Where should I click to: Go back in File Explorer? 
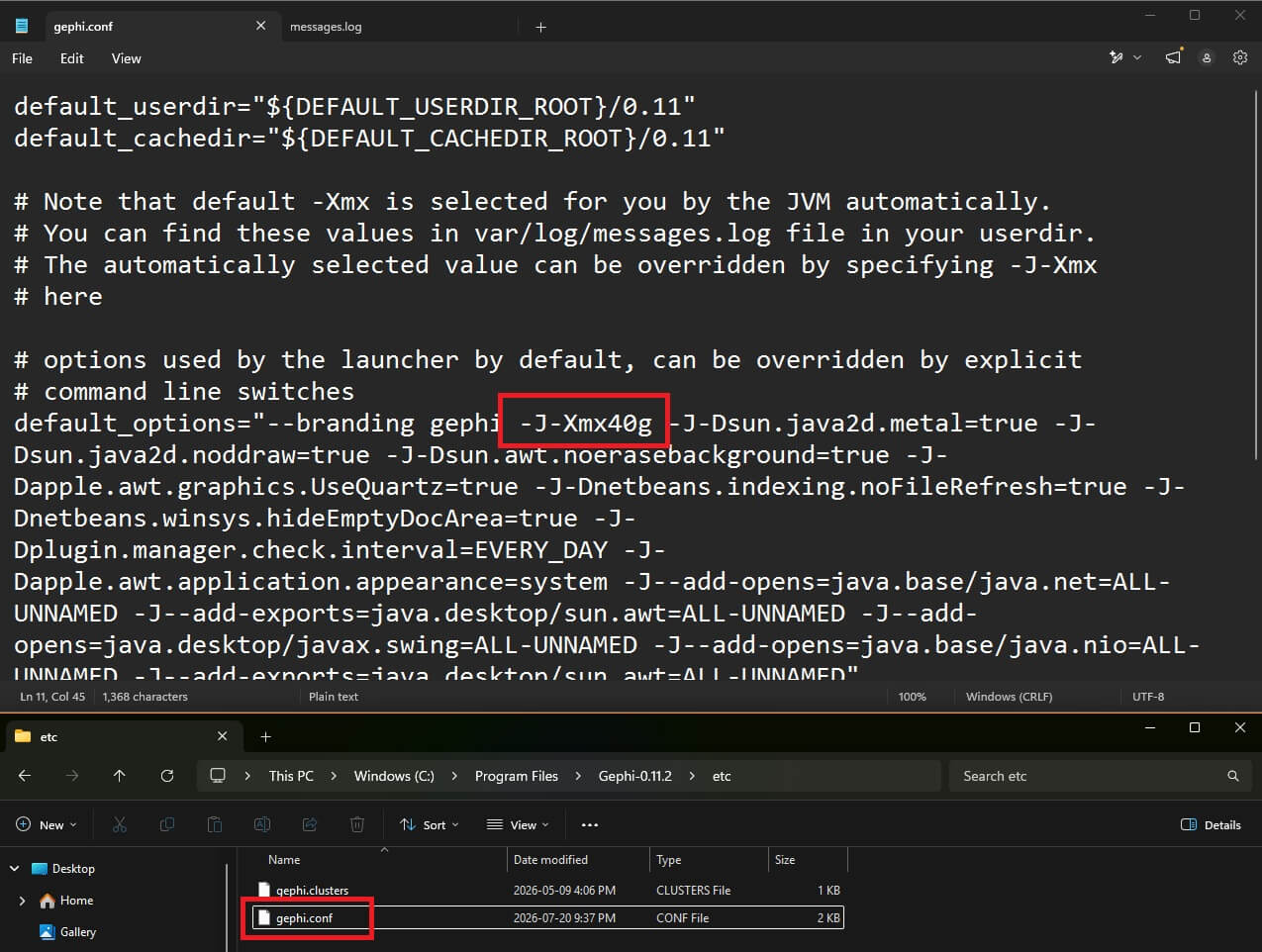point(25,776)
